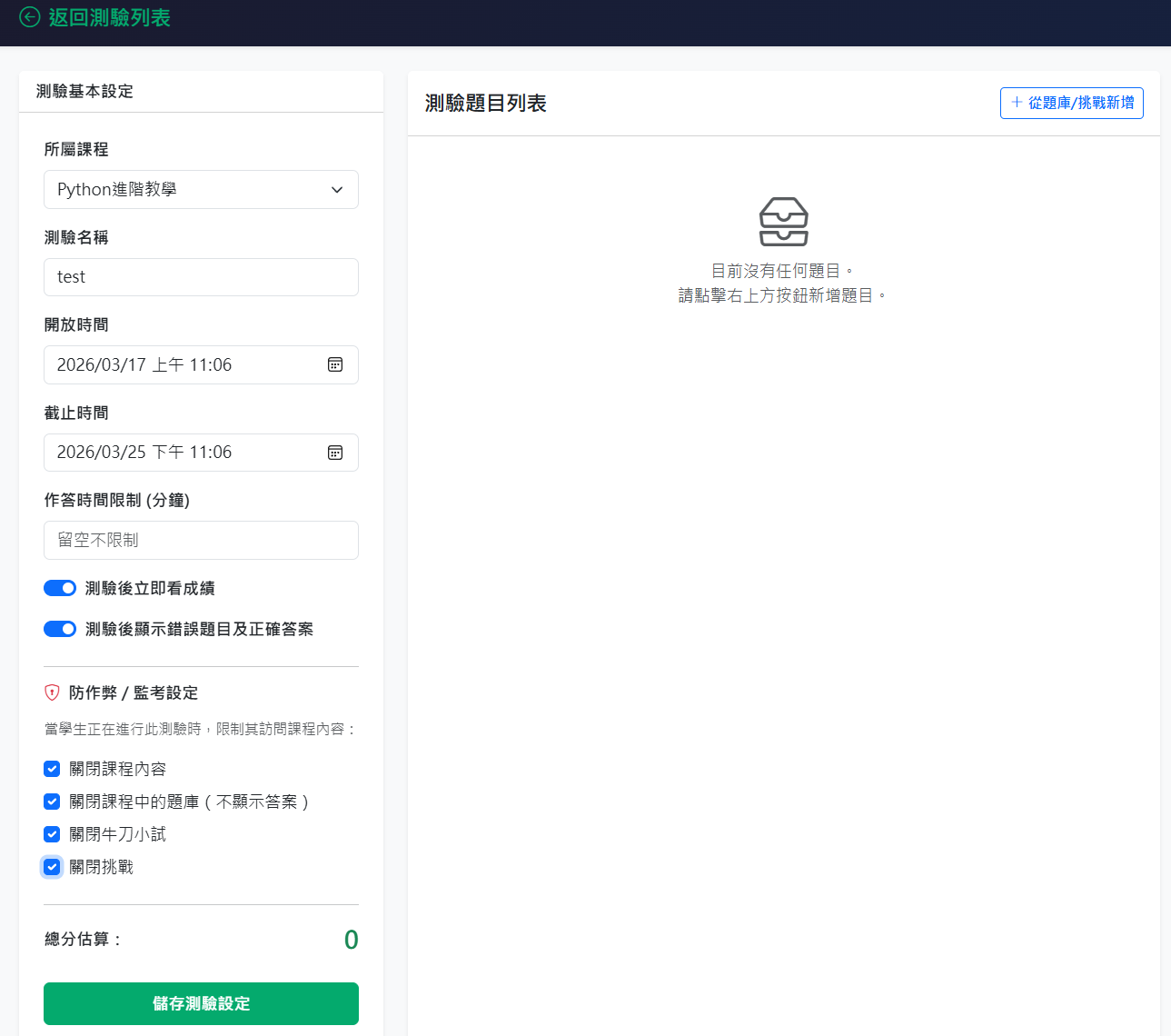
Task: Click 返回測驗列表 link
Action: [109, 17]
